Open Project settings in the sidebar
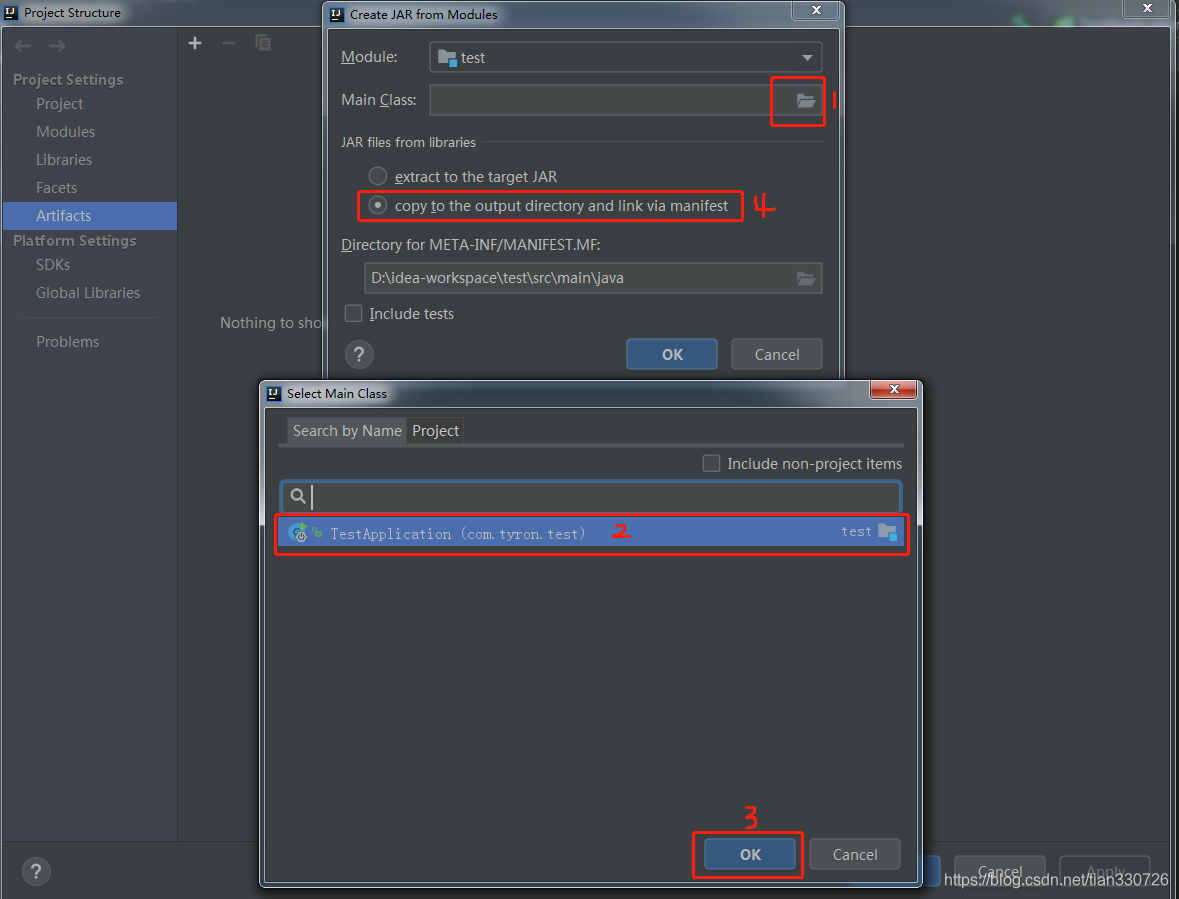 coord(59,104)
